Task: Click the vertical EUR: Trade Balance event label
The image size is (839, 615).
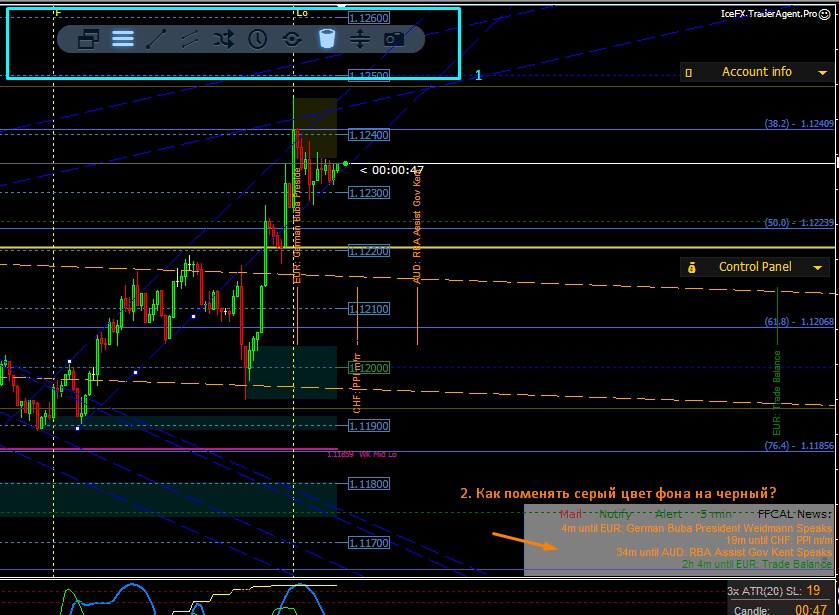Action: pos(776,393)
